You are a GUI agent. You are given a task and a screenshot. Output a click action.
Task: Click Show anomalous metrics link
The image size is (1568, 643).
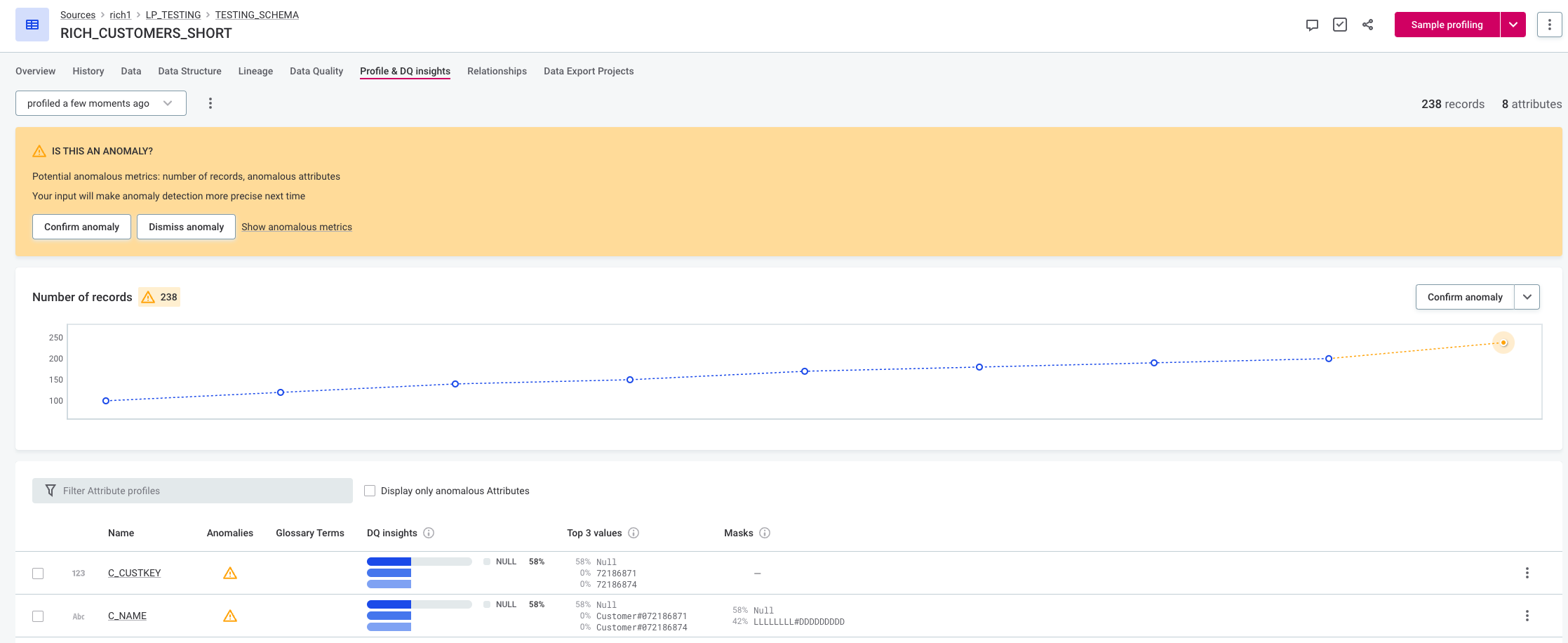click(x=297, y=227)
